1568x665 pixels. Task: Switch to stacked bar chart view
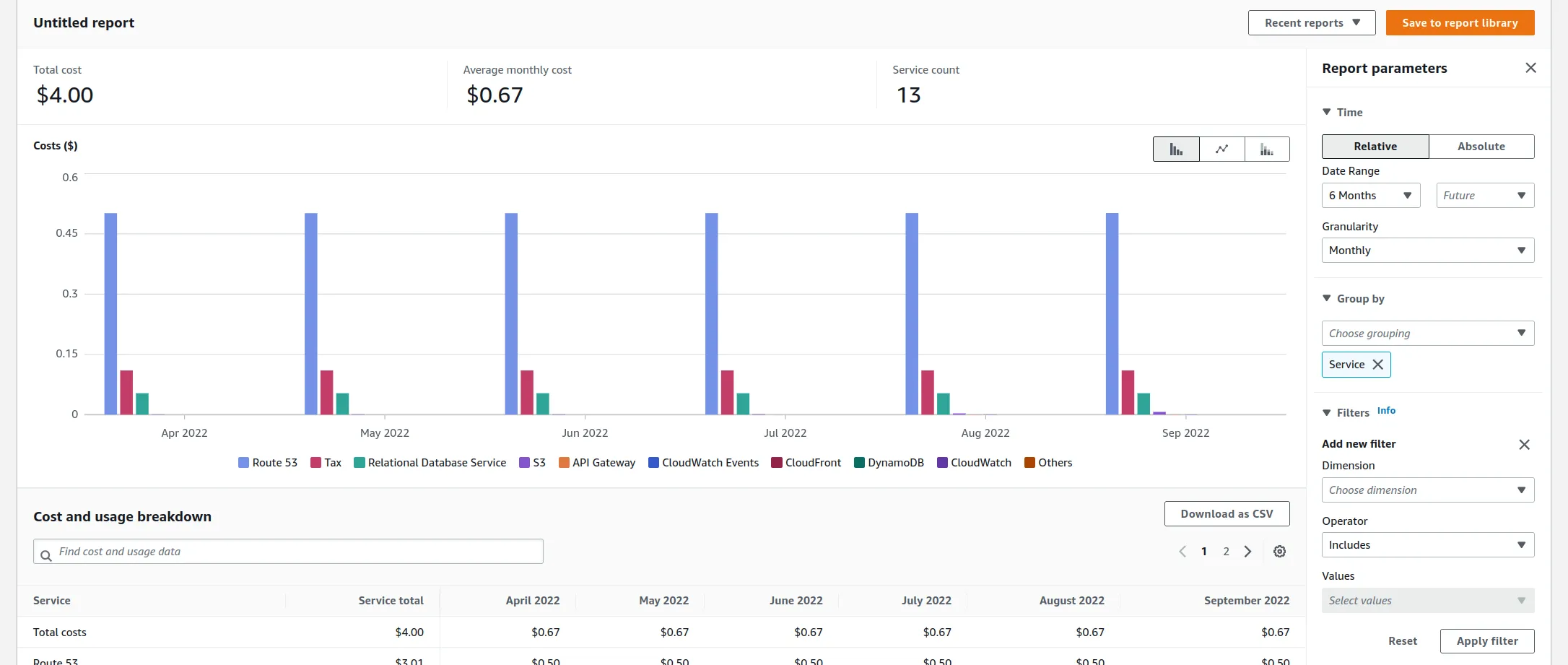click(x=1267, y=149)
